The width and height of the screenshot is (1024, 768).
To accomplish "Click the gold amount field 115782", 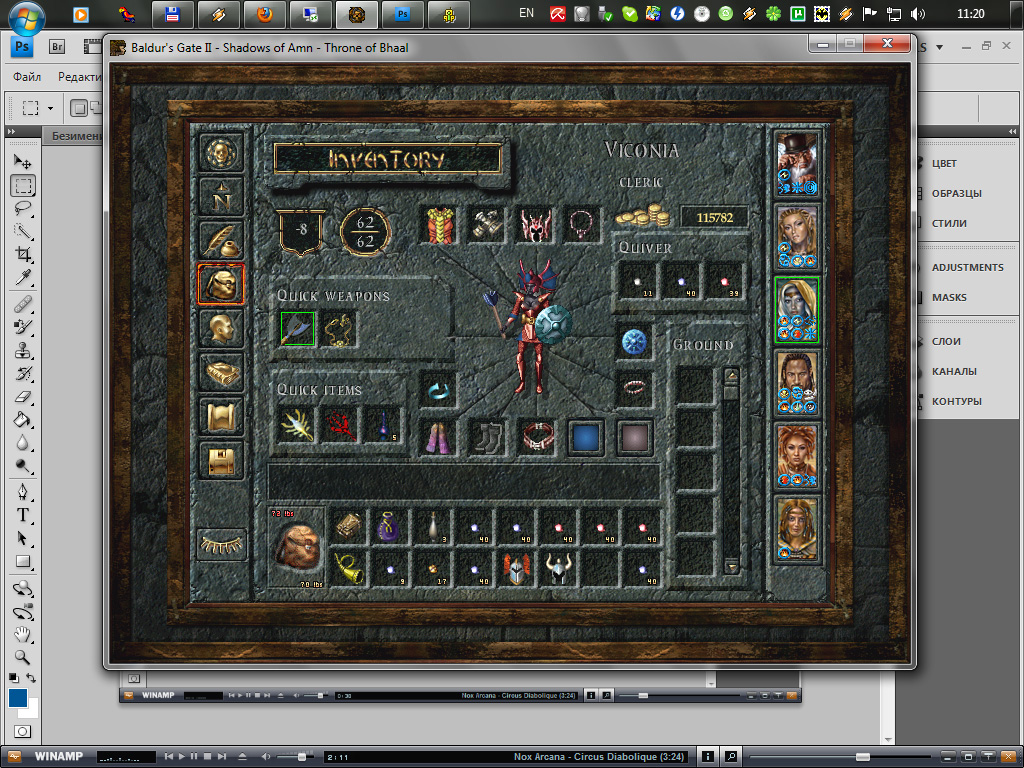I will (x=714, y=217).
